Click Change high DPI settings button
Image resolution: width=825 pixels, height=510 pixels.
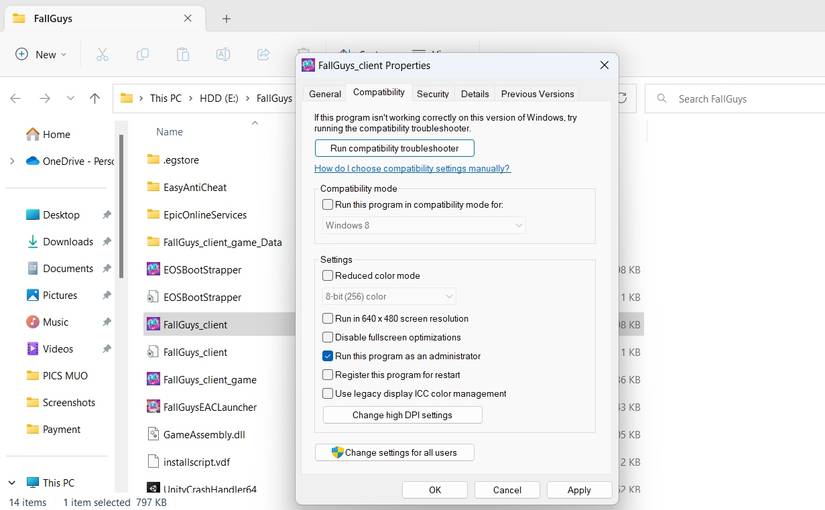tap(403, 415)
